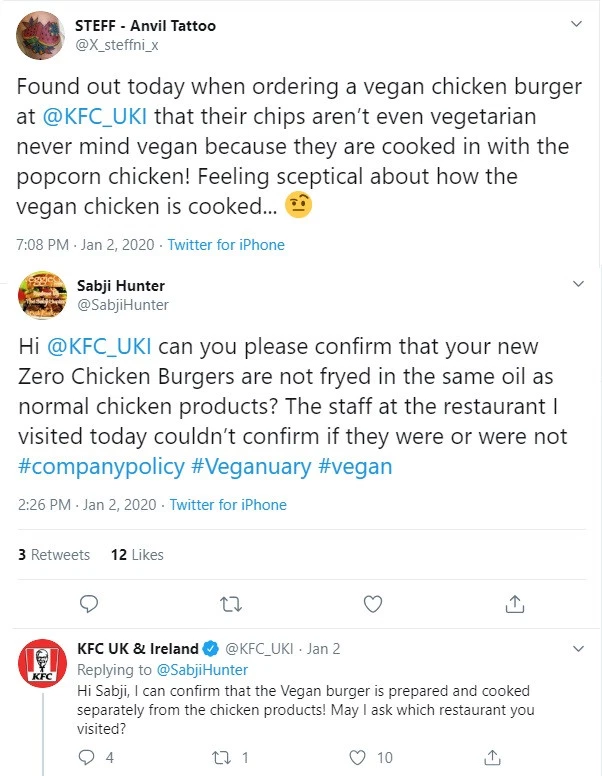View the 3 Retweets list

[x=54, y=554]
